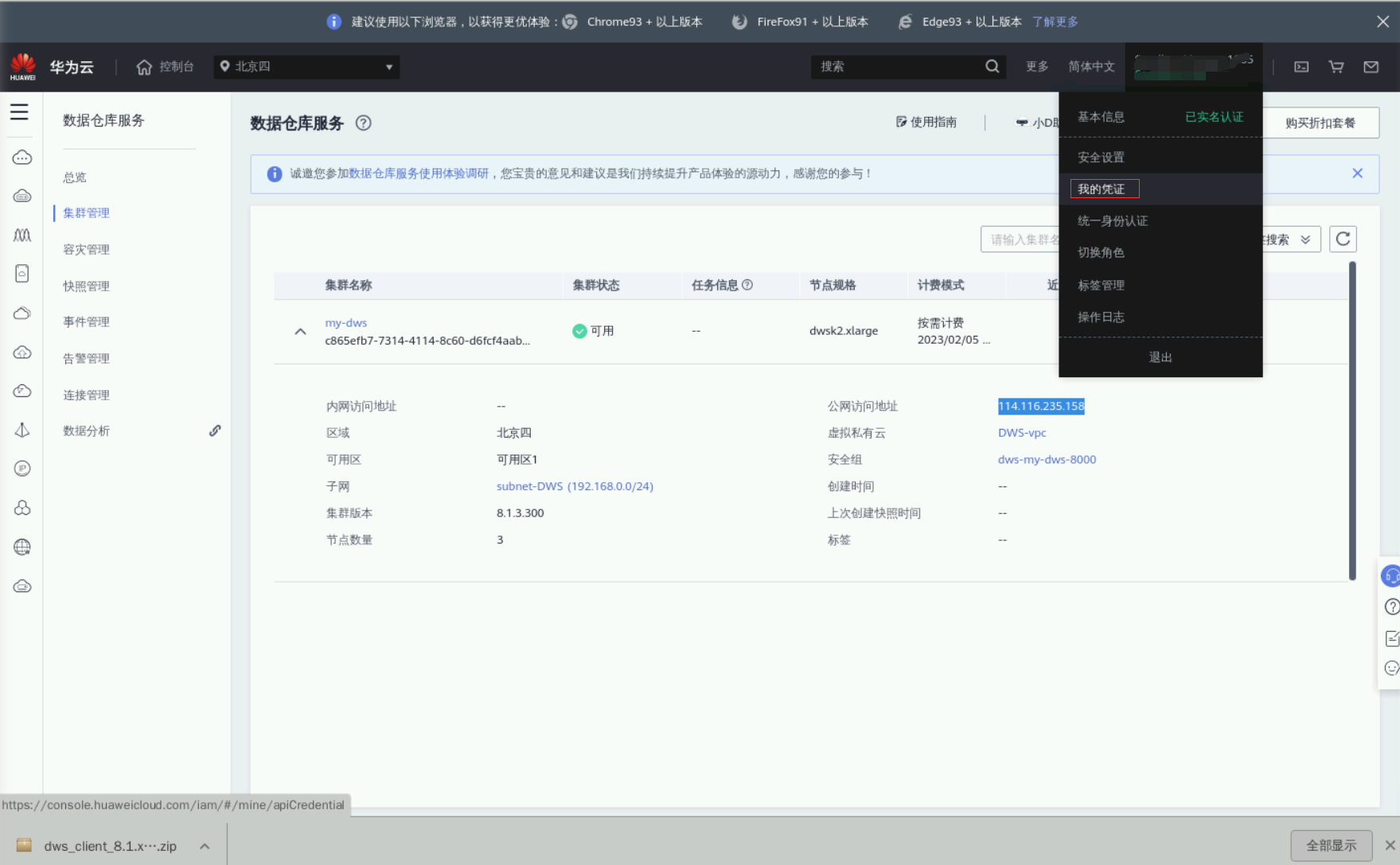Click the cluster name search field
The image size is (1400, 865).
point(1020,240)
